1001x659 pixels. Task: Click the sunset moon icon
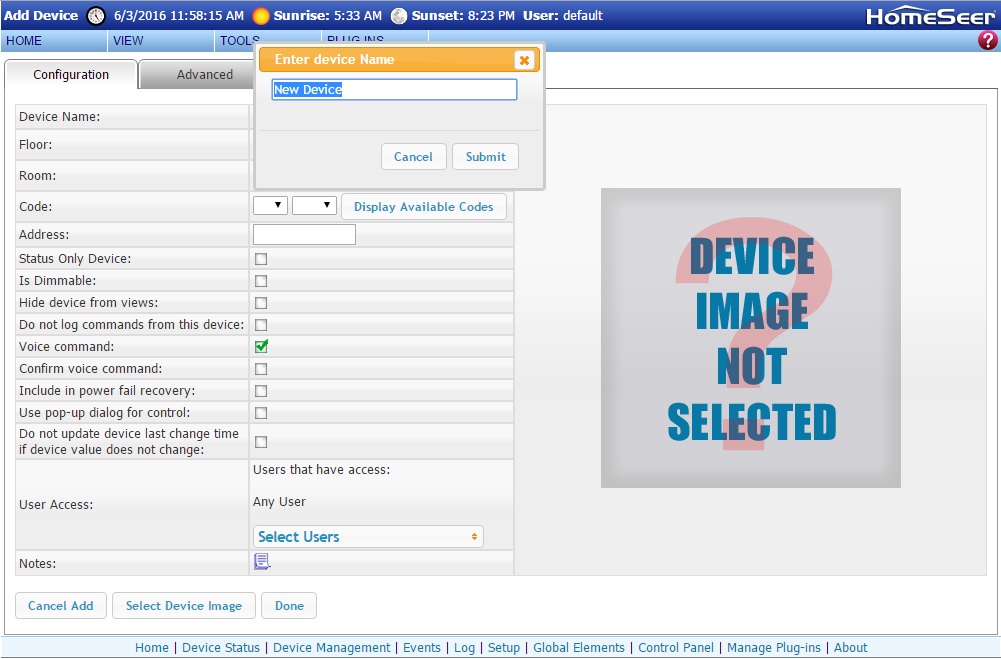(397, 15)
